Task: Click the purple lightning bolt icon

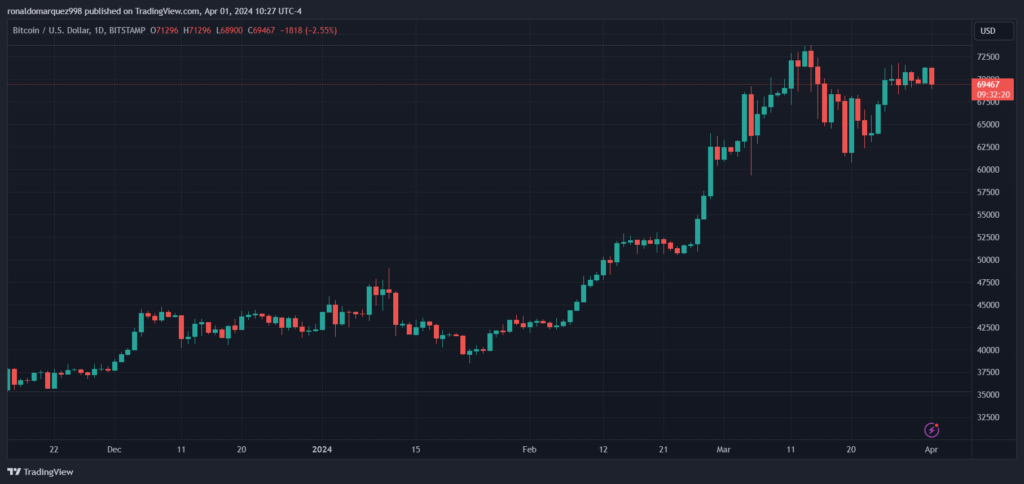Action: [x=932, y=430]
